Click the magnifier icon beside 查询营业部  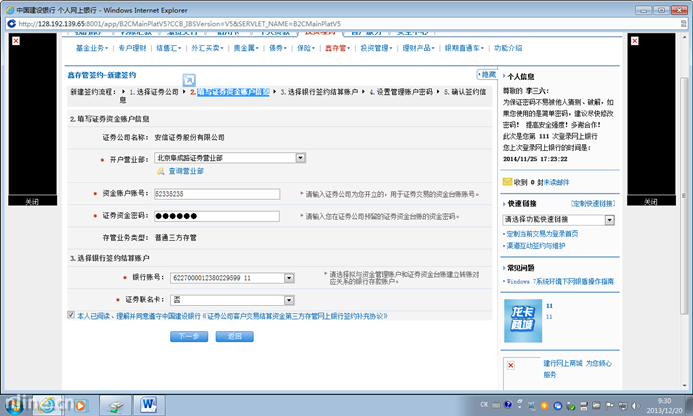point(160,171)
